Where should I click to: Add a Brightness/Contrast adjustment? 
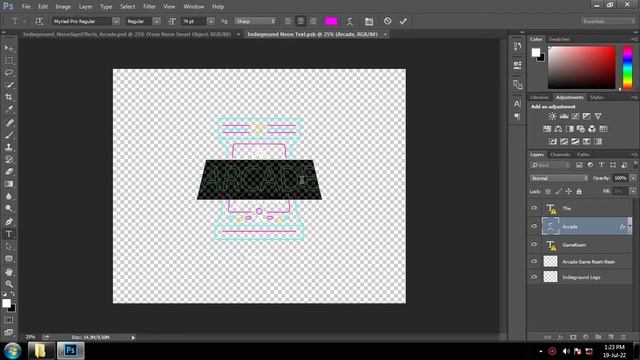point(552,116)
